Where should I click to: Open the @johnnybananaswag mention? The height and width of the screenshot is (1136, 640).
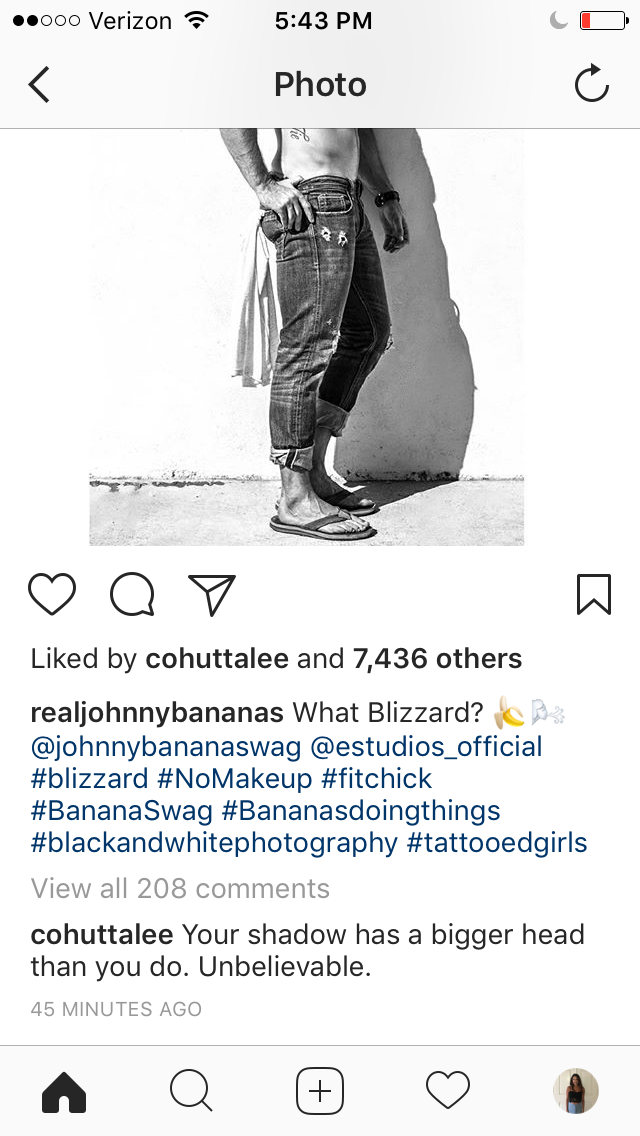[x=166, y=747]
